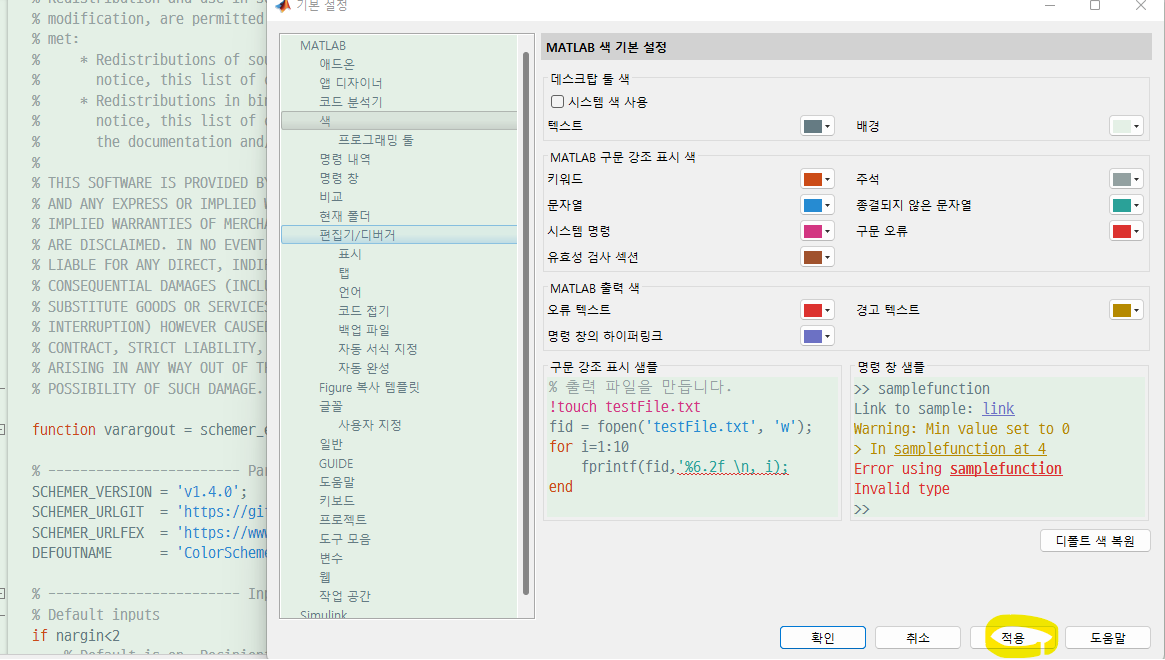
Task: Open the 배경 color dropdown
Action: point(1126,126)
